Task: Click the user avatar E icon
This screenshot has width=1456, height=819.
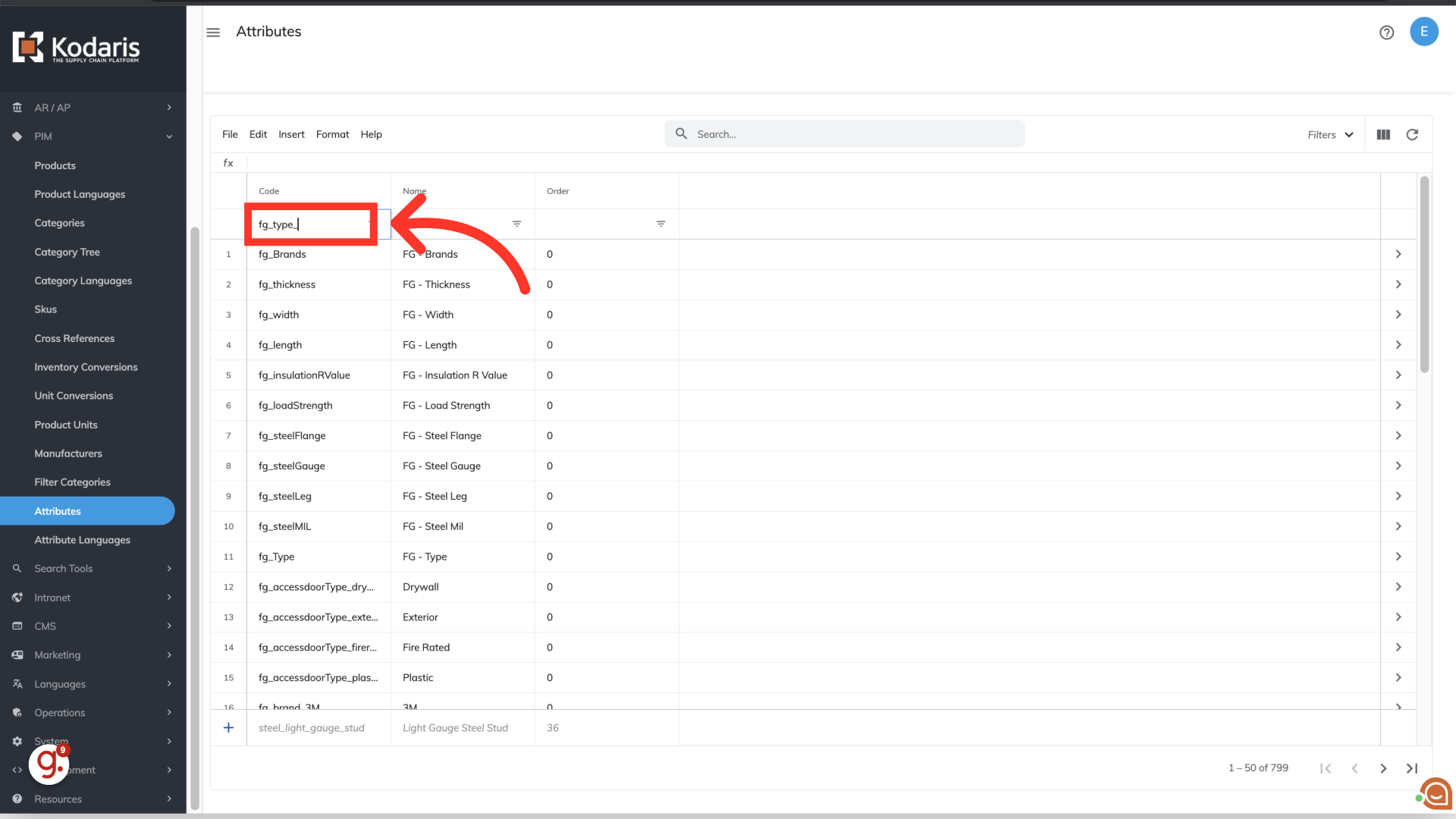Action: point(1423,32)
